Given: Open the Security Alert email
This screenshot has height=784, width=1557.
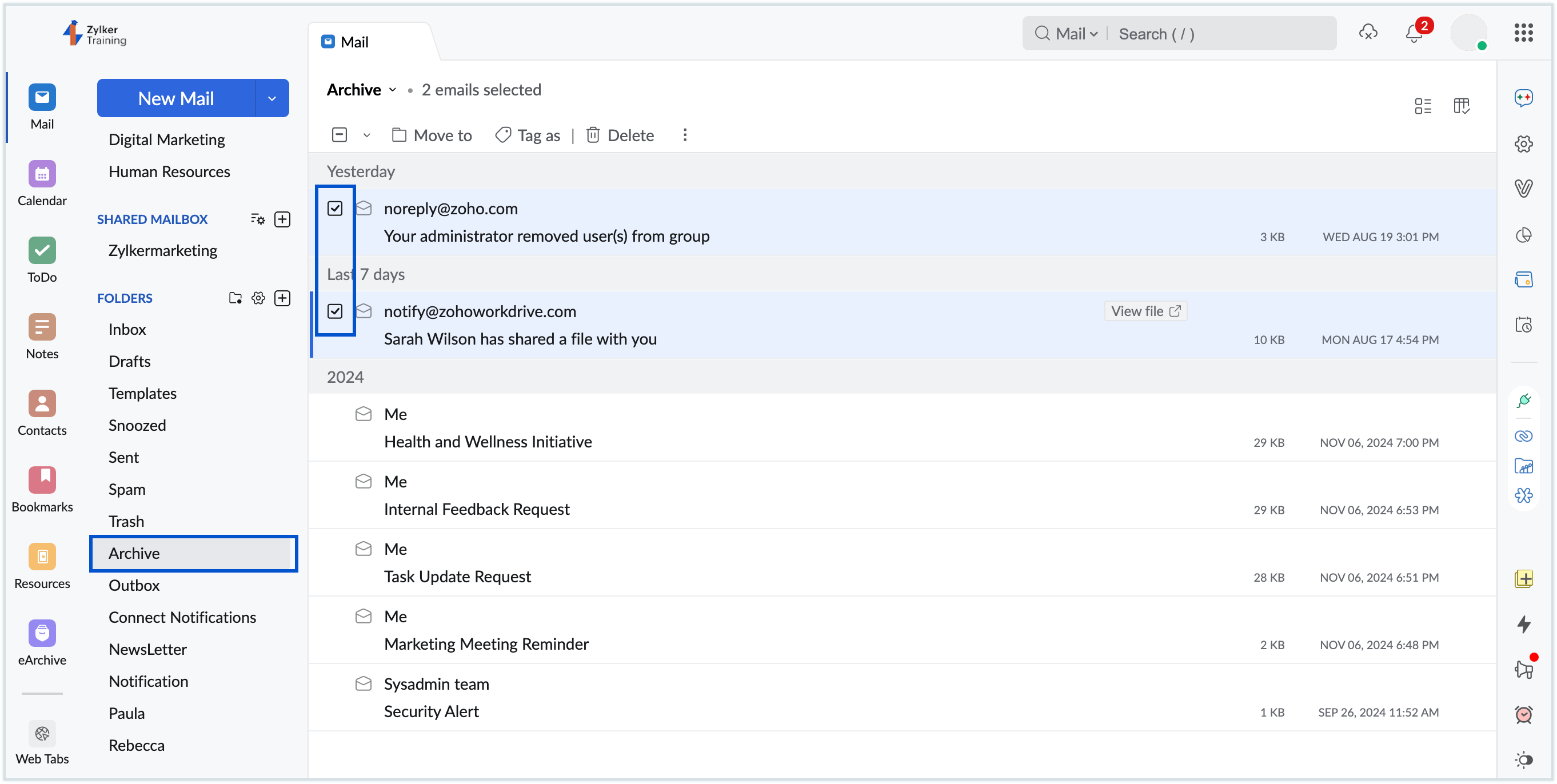Looking at the screenshot, I should tap(903, 698).
